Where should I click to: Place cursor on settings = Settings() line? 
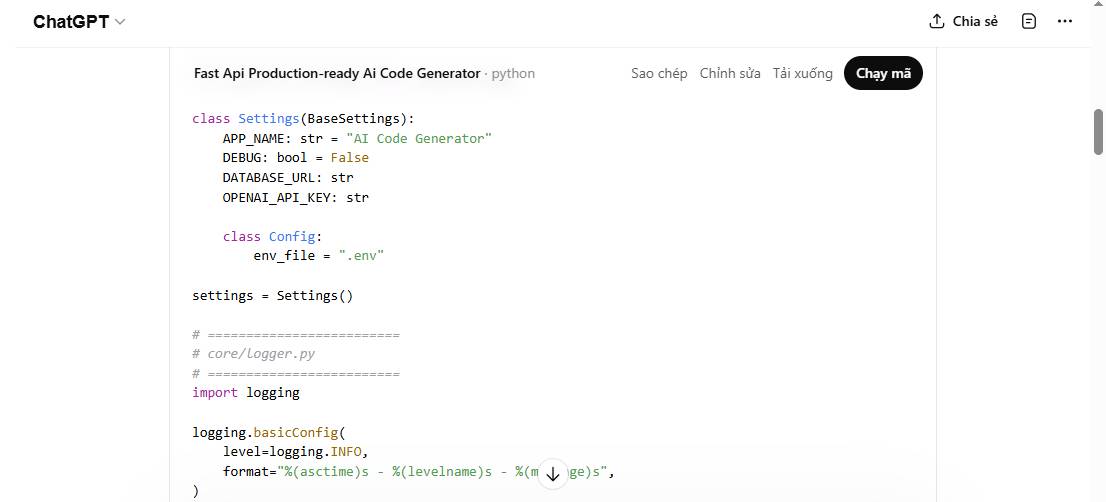click(x=272, y=295)
